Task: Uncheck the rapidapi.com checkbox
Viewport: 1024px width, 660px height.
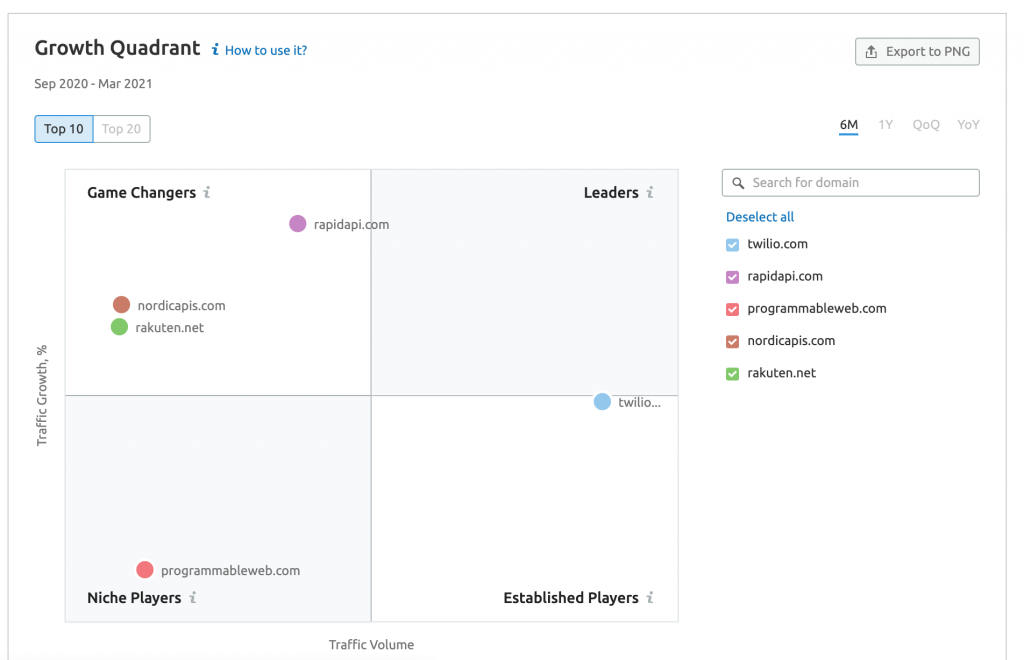Action: (733, 277)
